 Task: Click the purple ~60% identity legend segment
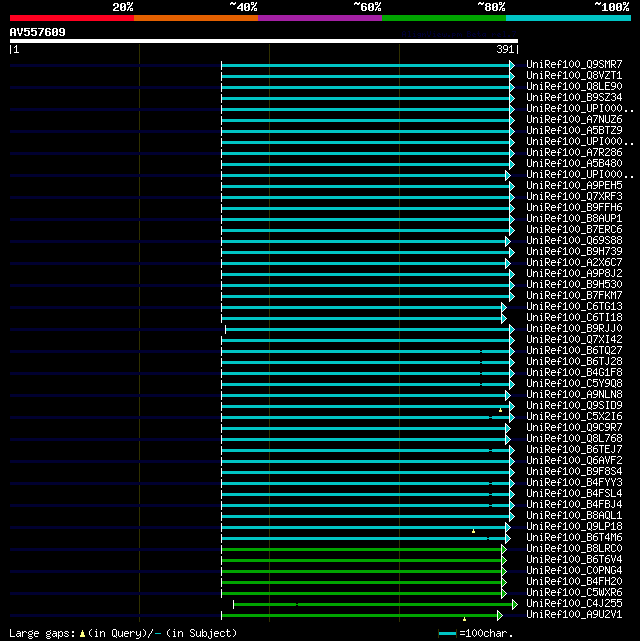point(320,18)
